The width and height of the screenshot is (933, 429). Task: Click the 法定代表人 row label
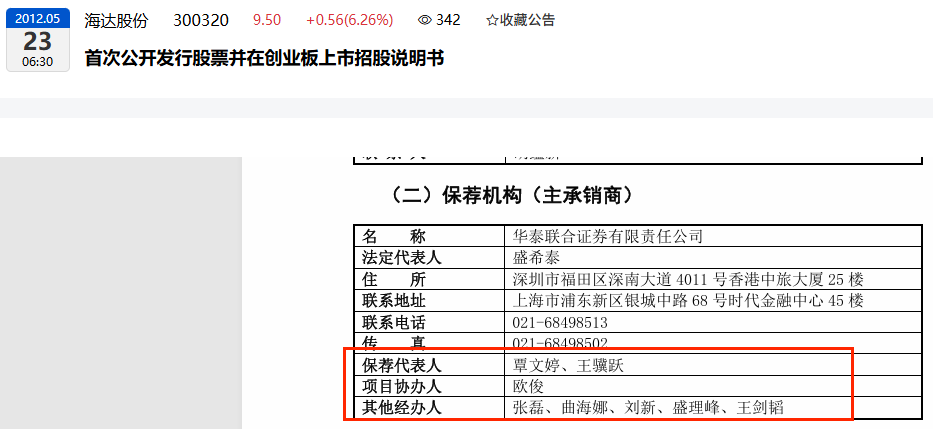click(402, 258)
